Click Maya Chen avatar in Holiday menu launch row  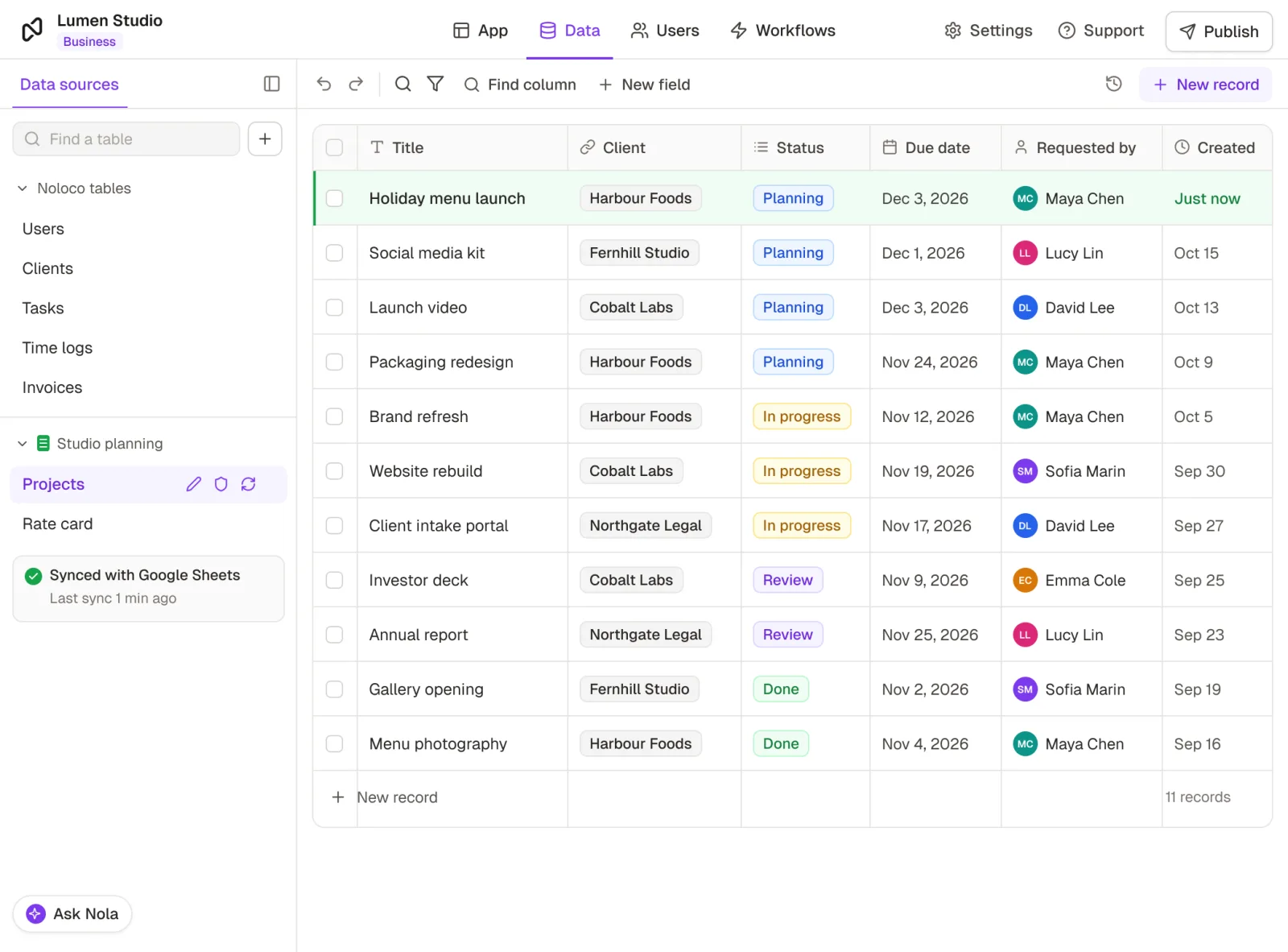(x=1025, y=198)
